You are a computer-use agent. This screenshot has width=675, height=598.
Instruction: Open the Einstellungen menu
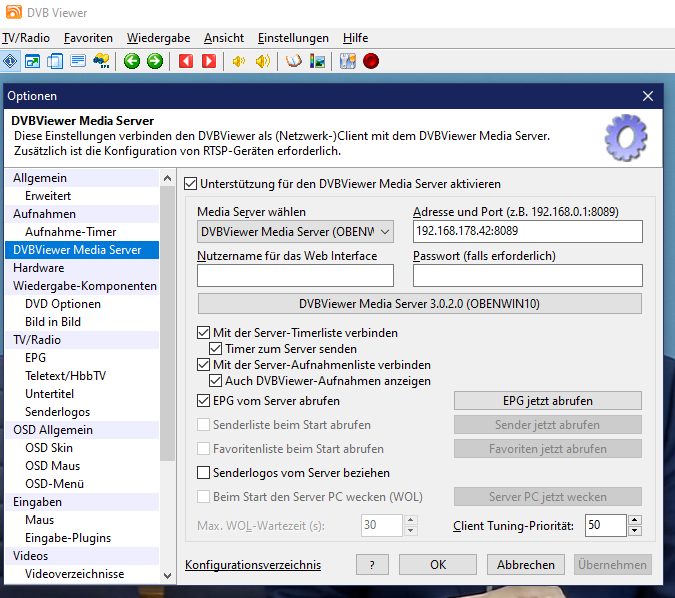pos(293,38)
